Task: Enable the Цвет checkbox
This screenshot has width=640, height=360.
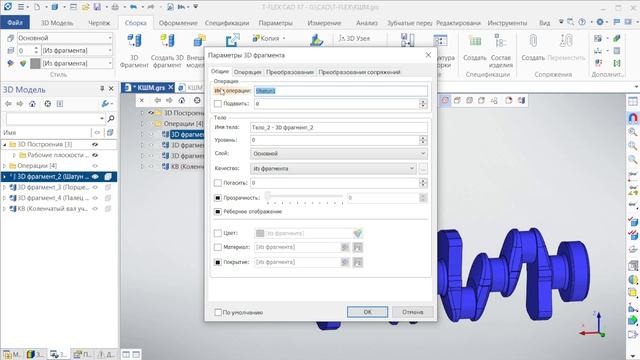Action: tap(218, 233)
